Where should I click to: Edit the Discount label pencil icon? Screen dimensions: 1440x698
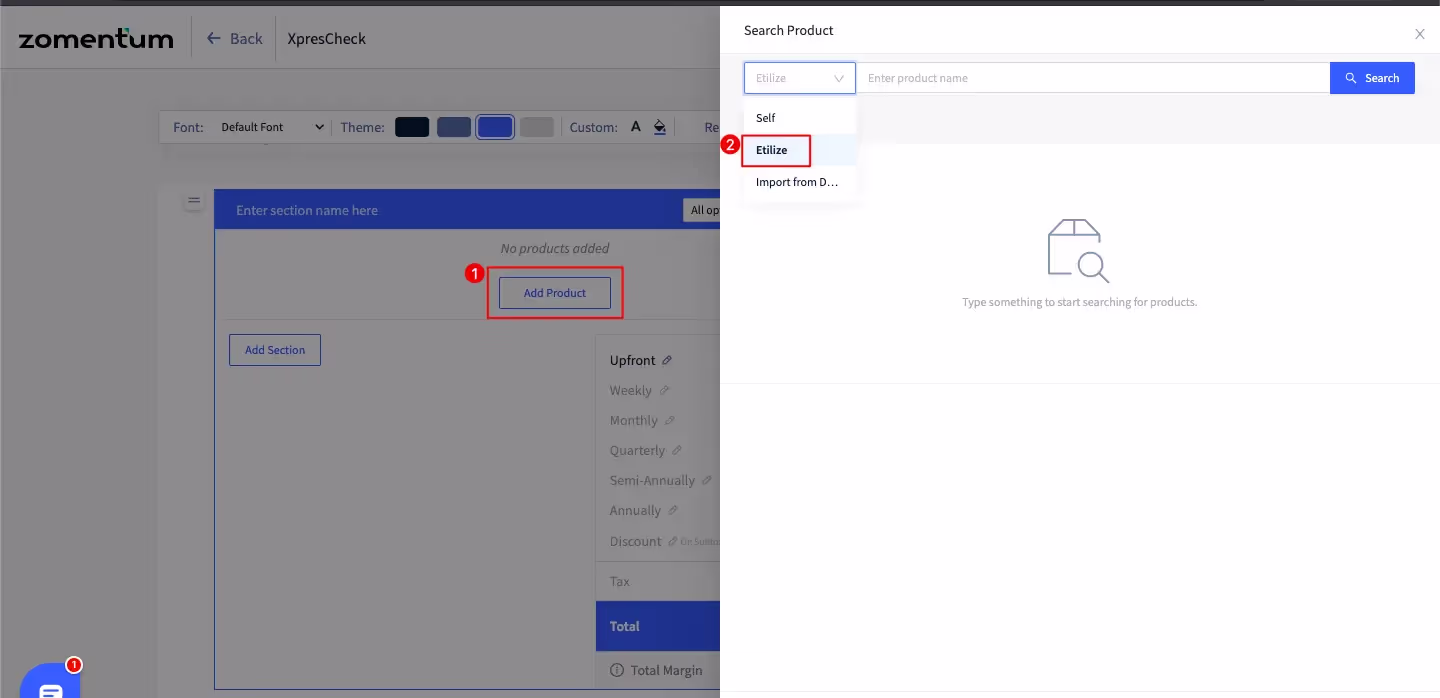[673, 541]
